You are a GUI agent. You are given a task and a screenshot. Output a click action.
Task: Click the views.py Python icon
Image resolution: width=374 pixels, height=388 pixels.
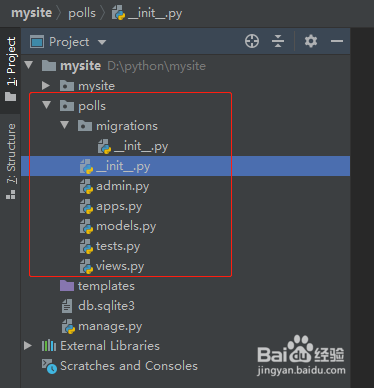[x=86, y=267]
